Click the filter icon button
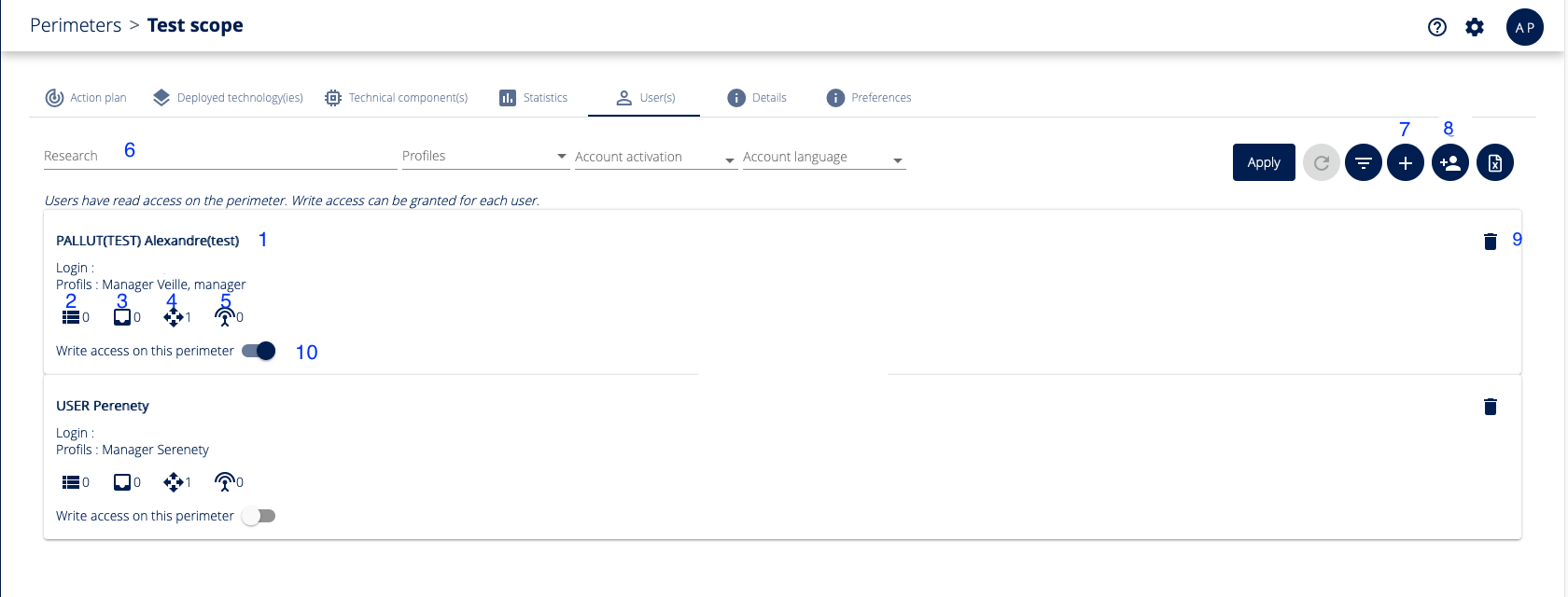Image resolution: width=1568 pixels, height=597 pixels. 1364,163
